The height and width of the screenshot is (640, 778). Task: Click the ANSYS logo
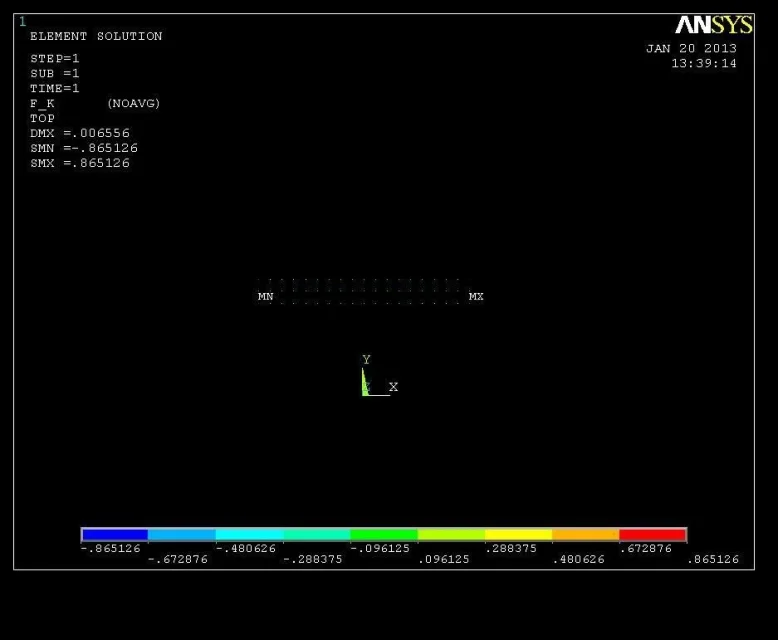pos(713,24)
